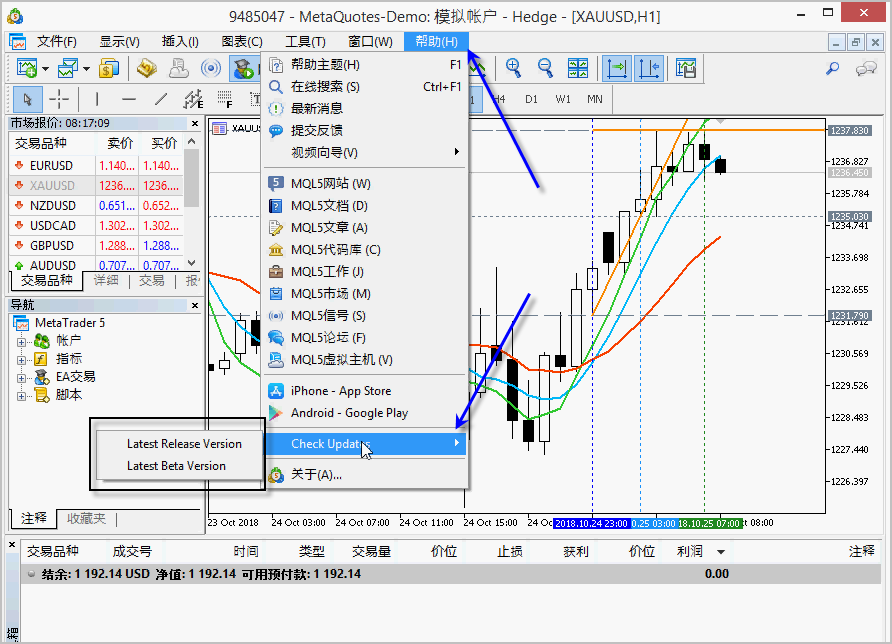Screen dimensions: 892x644
Task: Select the W1 timeframe
Action: 563,99
